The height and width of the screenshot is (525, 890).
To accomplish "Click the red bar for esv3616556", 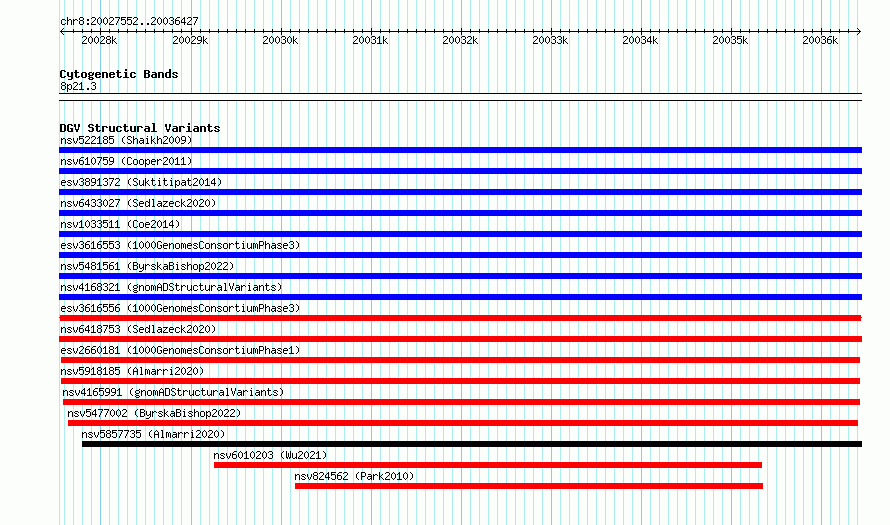I will (x=460, y=318).
